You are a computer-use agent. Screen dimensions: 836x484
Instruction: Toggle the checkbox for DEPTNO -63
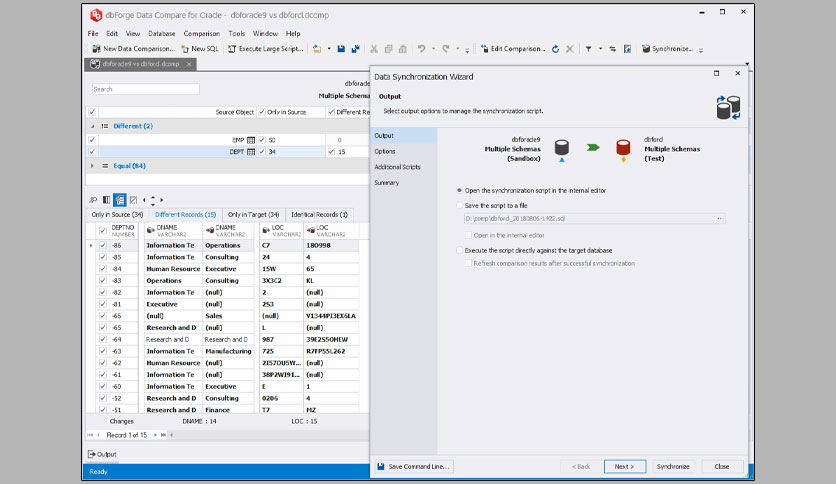(x=102, y=351)
